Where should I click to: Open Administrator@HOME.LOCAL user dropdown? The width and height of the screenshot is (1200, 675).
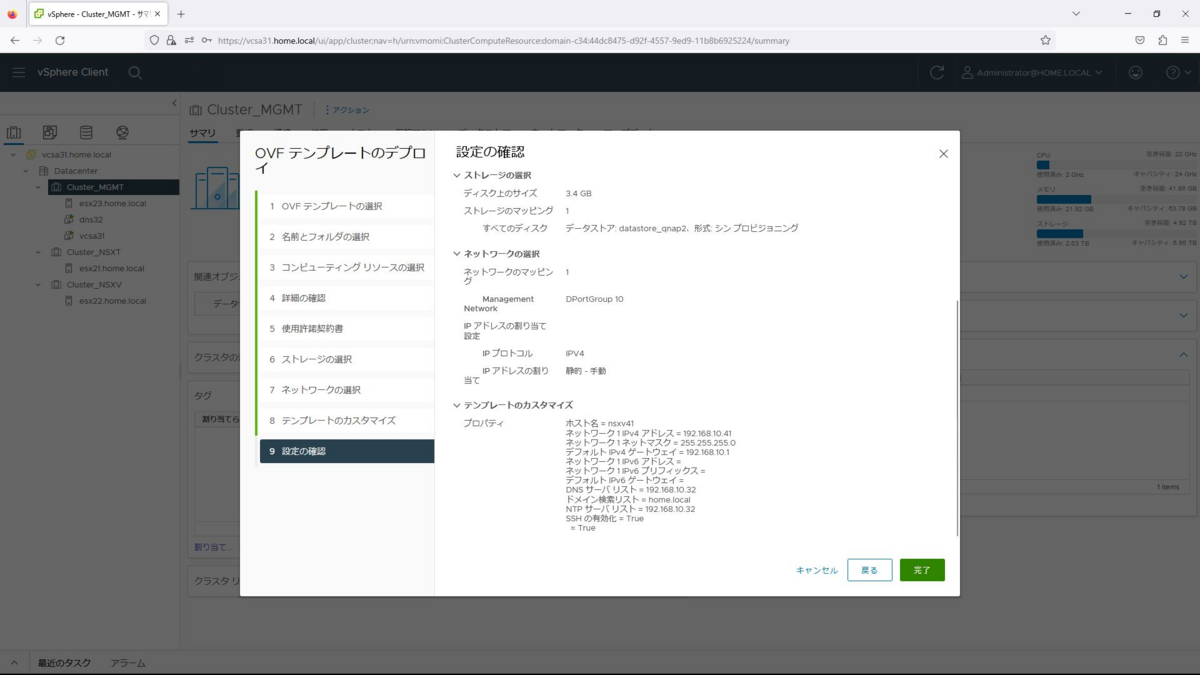tap(1032, 72)
